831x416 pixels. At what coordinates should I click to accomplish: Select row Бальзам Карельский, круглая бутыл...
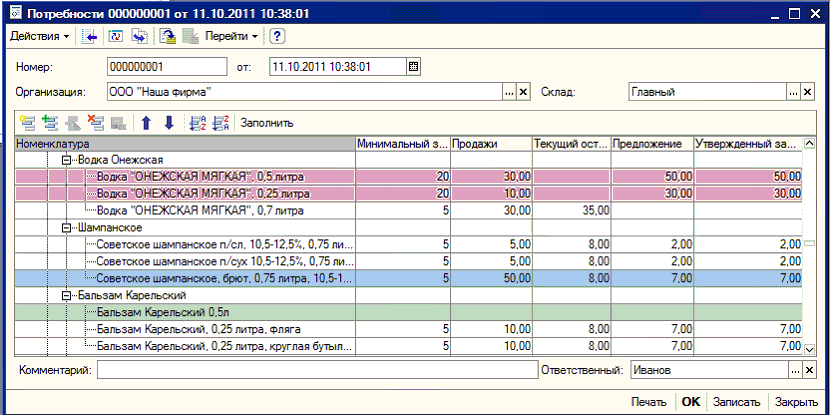408,347
